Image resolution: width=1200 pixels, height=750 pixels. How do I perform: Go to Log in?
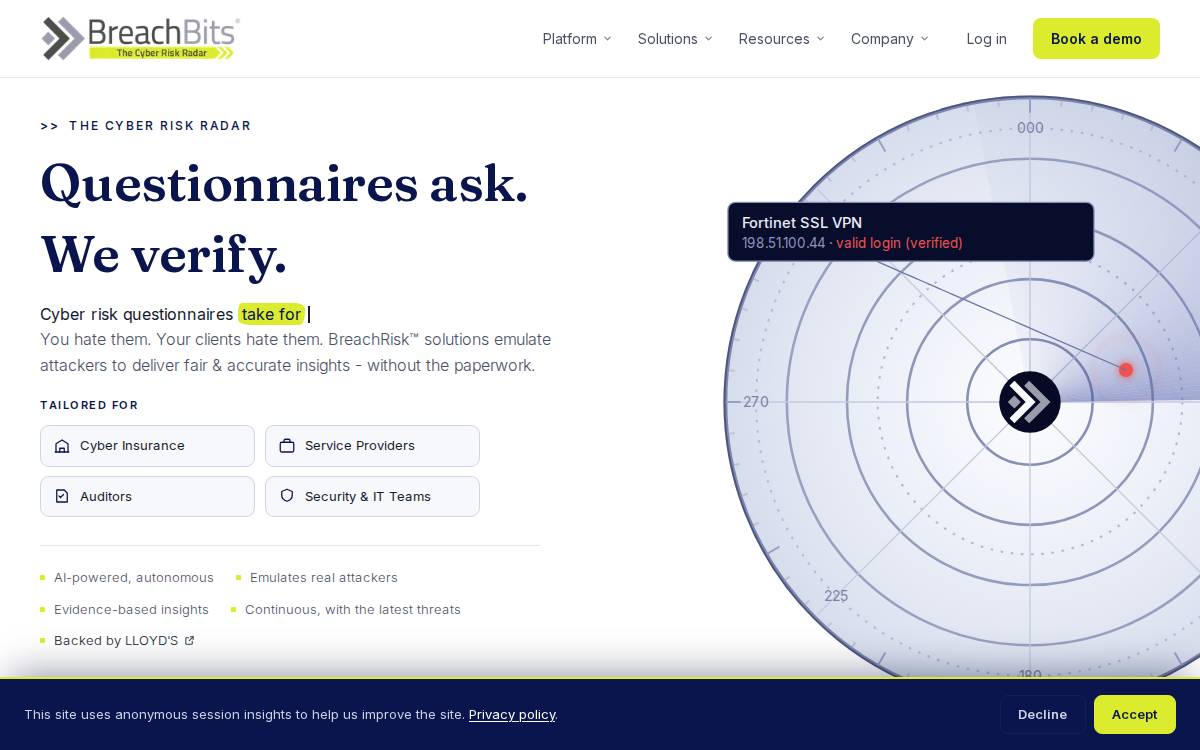(986, 39)
